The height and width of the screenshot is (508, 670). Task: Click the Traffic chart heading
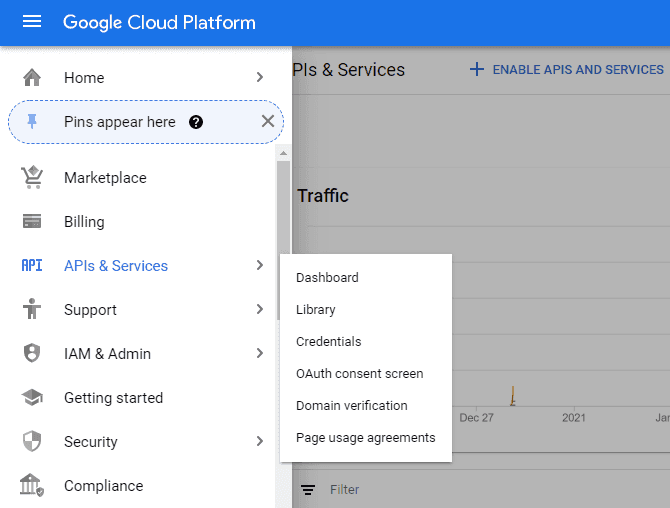323,196
